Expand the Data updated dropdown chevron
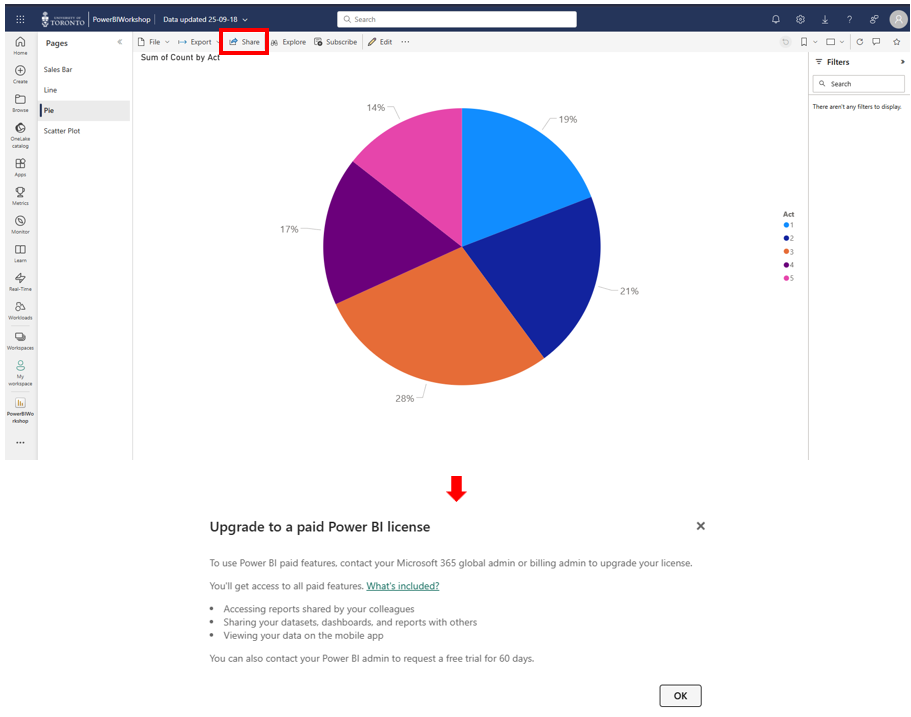This screenshot has height=717, width=911. click(245, 20)
